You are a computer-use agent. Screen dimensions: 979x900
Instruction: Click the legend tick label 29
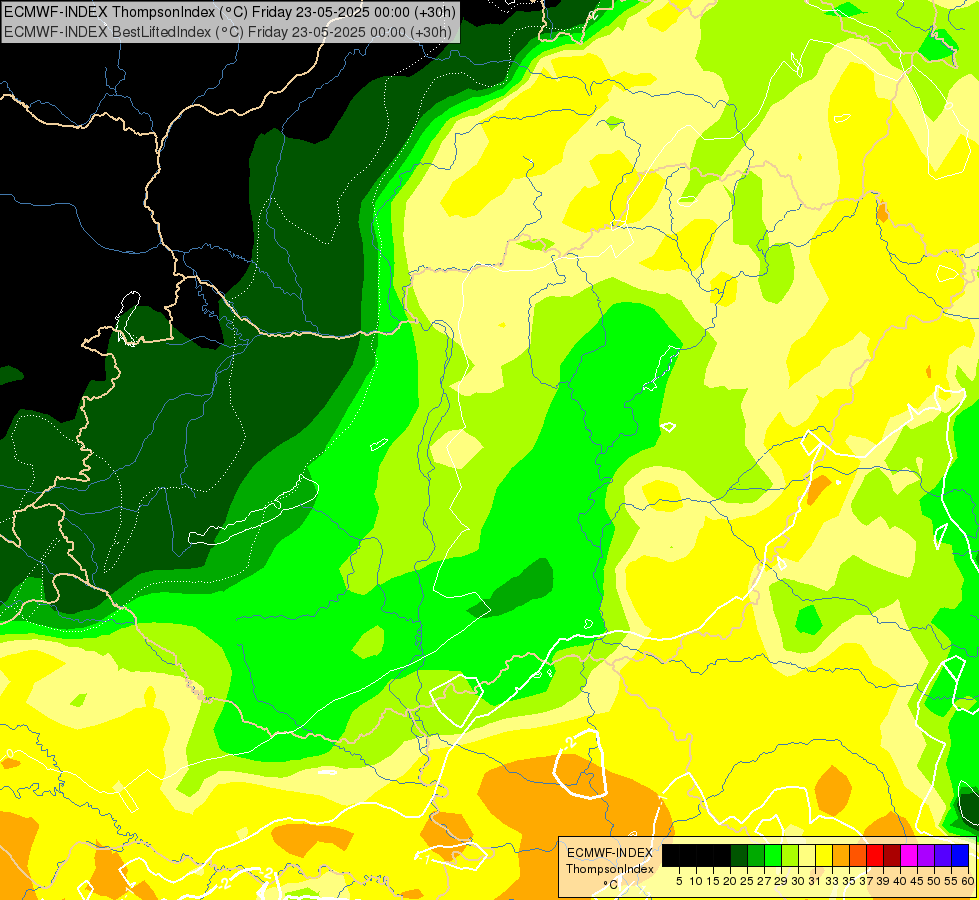781,881
